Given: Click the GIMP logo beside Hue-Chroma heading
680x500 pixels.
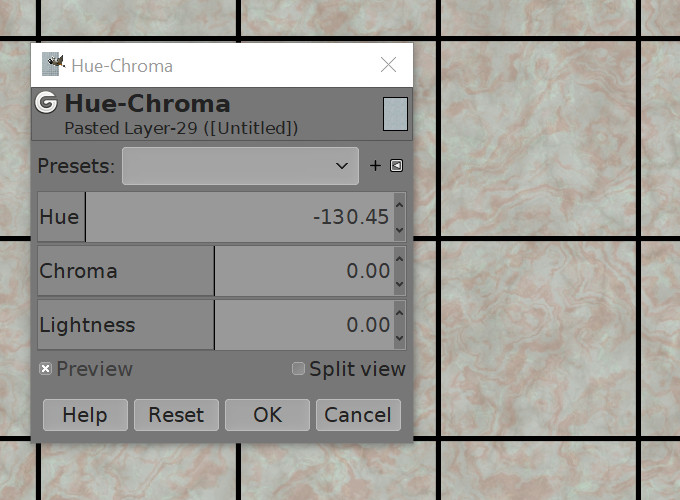Looking at the screenshot, I should (46, 103).
